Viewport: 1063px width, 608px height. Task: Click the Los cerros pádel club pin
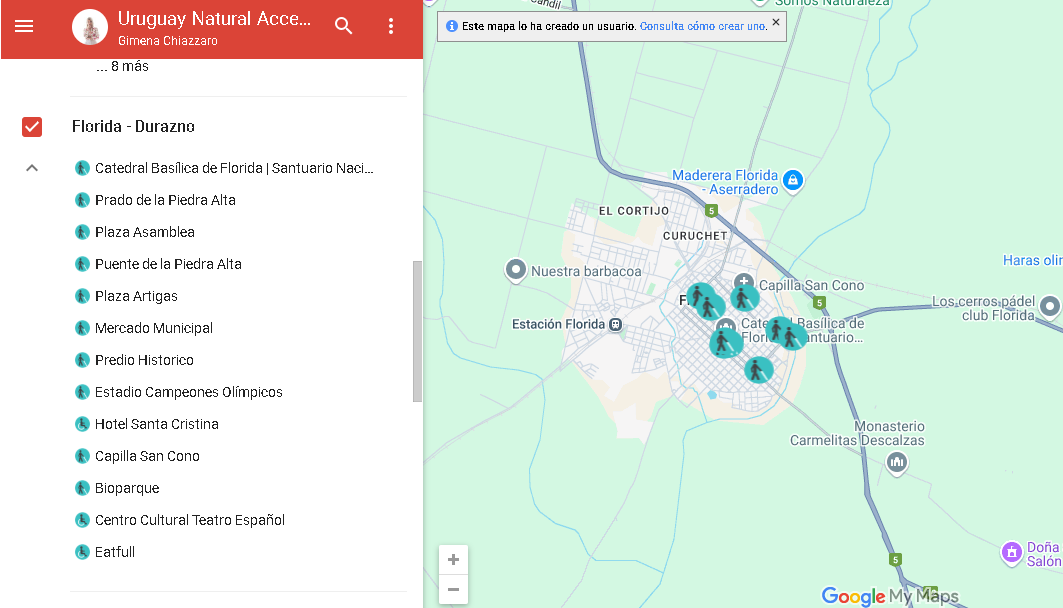coord(1049,306)
